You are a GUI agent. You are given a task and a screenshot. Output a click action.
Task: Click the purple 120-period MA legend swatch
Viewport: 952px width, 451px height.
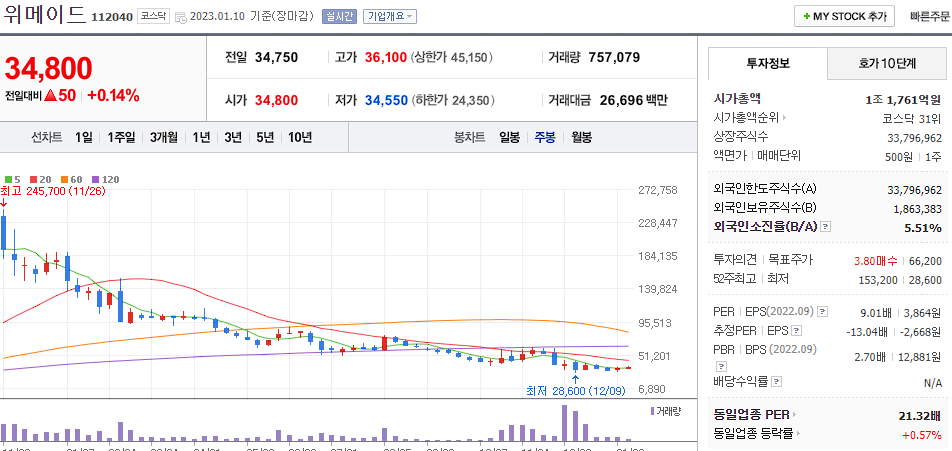(95, 180)
